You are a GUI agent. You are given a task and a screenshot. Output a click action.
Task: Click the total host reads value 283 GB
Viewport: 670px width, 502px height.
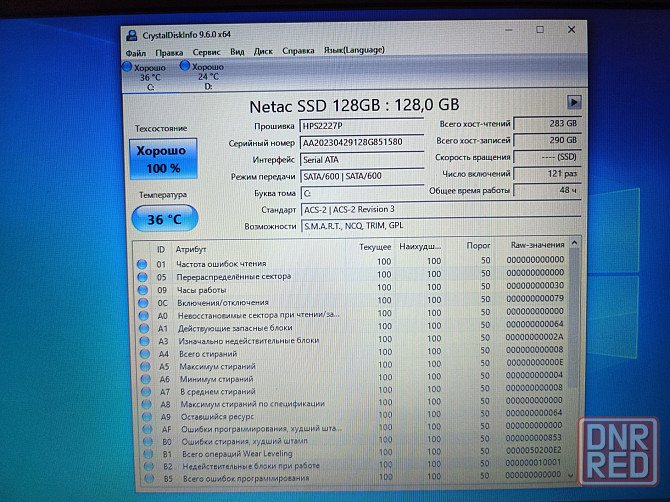point(547,123)
